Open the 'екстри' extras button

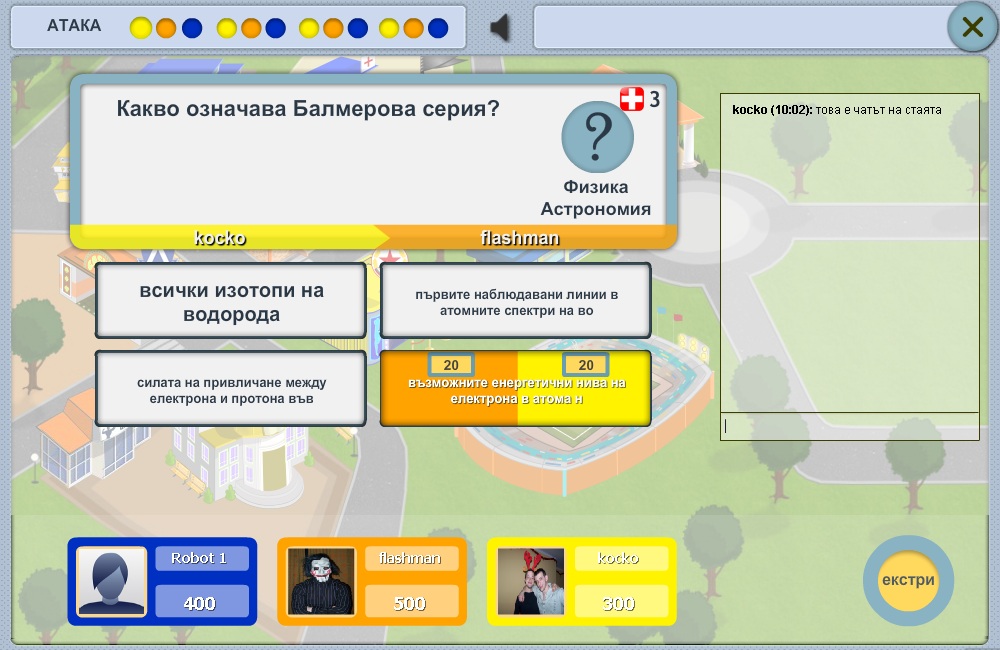[908, 580]
